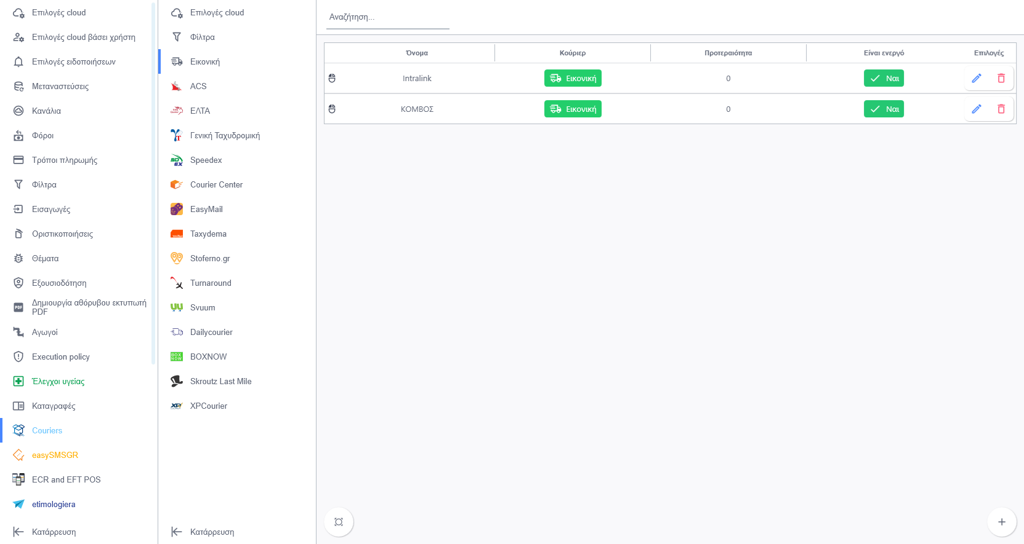Screen dimensions: 1024x544
Task: Edit the ΚΟΜΒΟΣ row with pencil icon
Action: (976, 109)
